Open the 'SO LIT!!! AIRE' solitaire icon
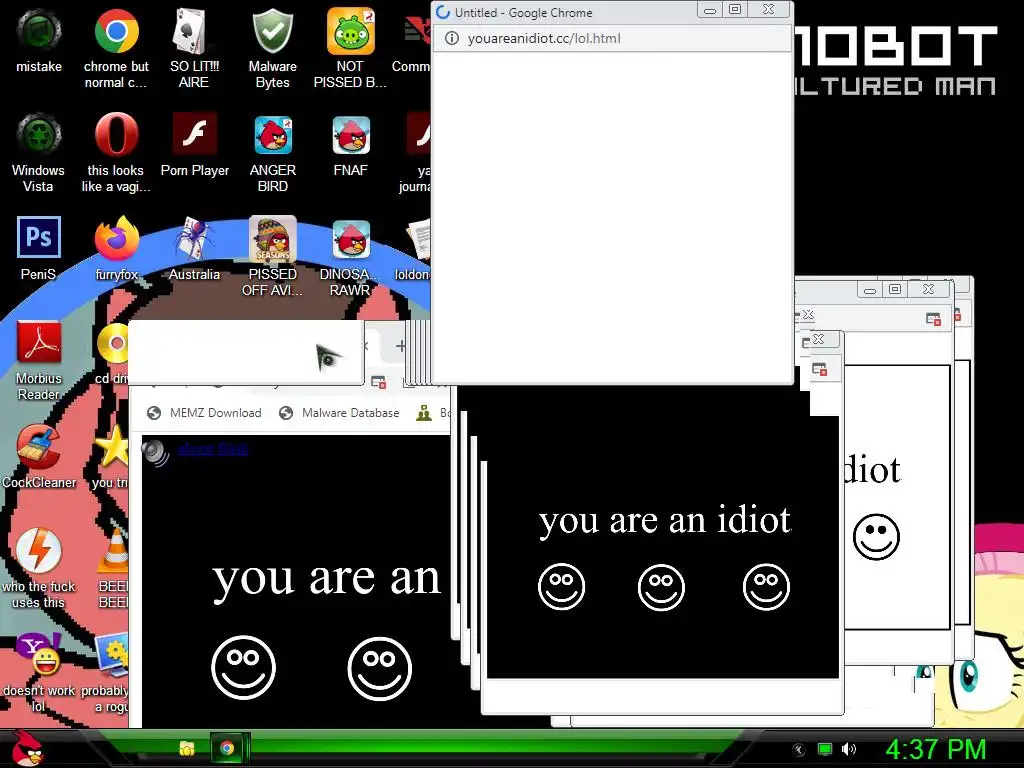The image size is (1024, 768). (x=194, y=47)
